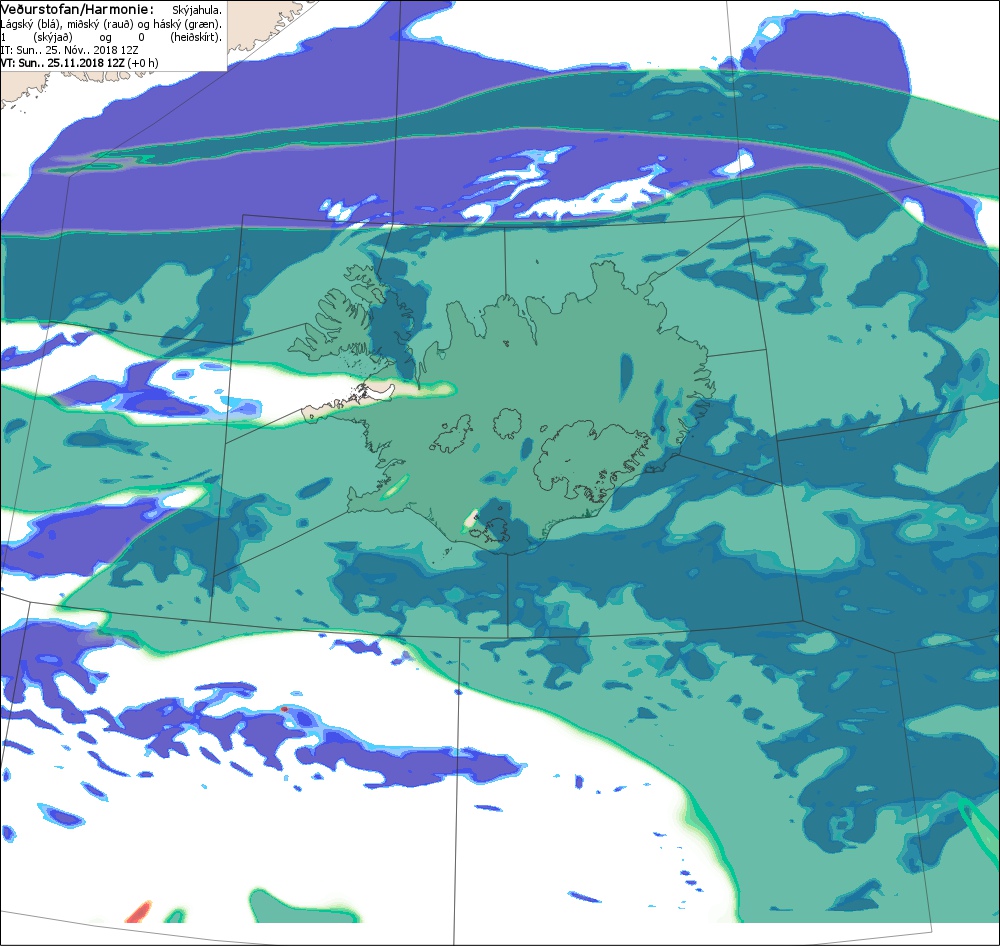Click the 'Skýjahula.' label in the legend
Image resolution: width=1000 pixels, height=946 pixels.
(197, 11)
